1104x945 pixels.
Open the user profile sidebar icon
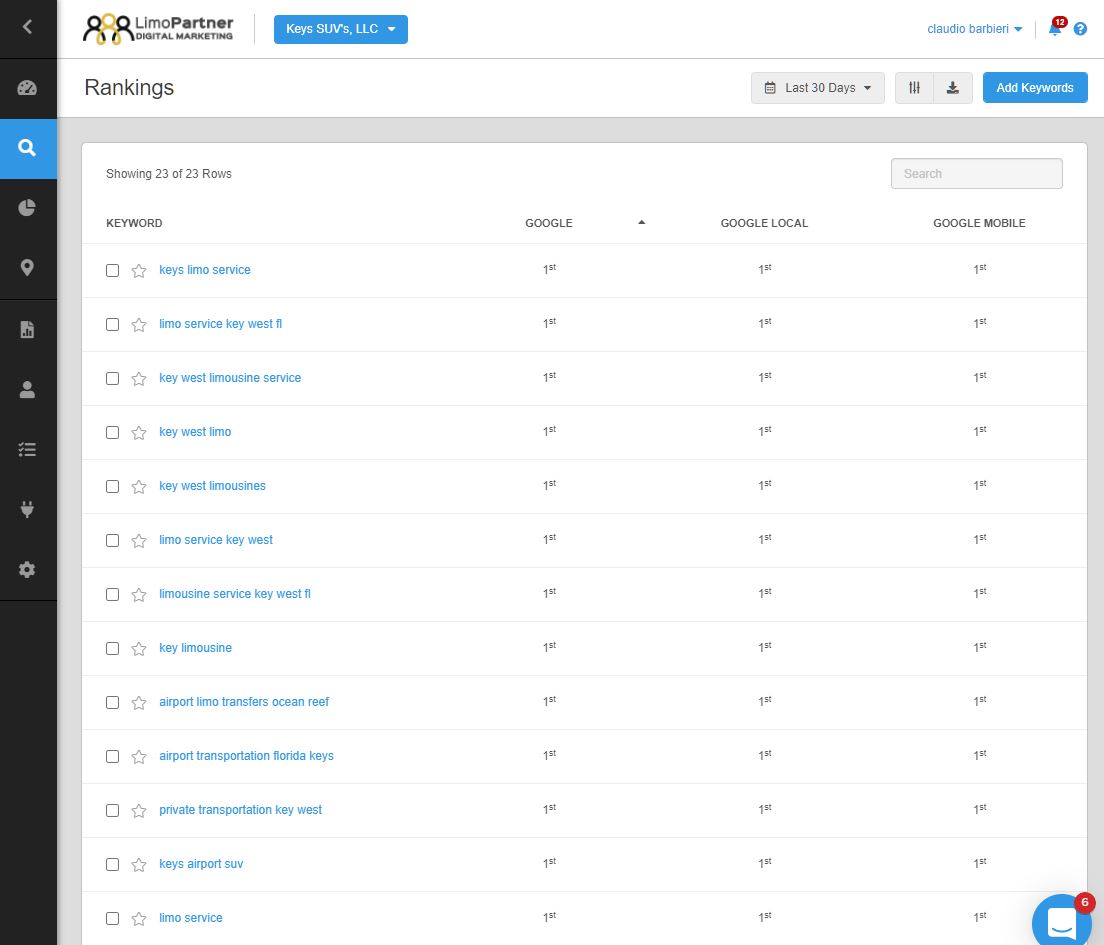(27, 389)
